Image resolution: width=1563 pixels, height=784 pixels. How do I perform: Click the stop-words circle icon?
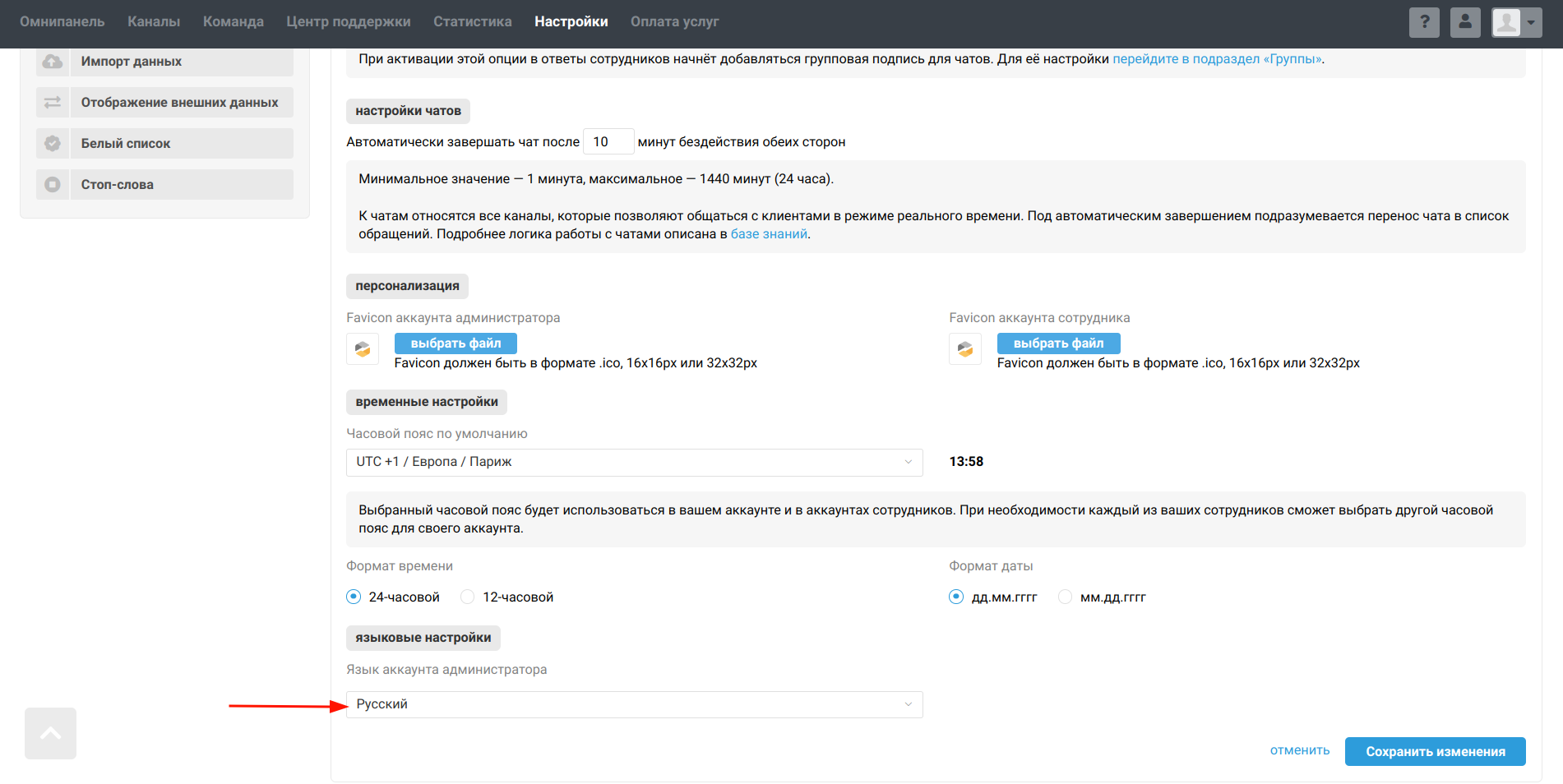tap(53, 185)
